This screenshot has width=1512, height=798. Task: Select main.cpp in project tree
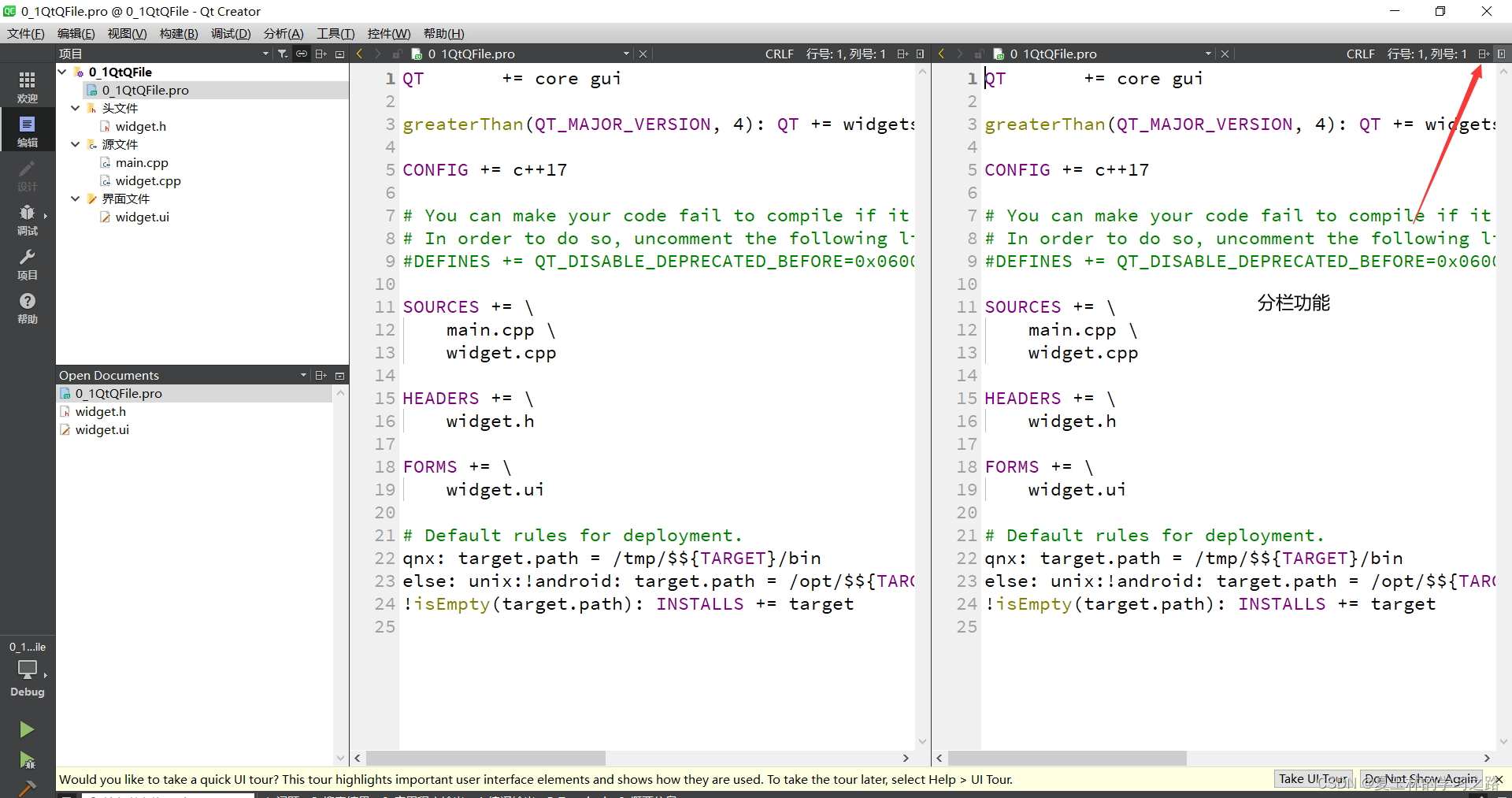click(x=142, y=162)
